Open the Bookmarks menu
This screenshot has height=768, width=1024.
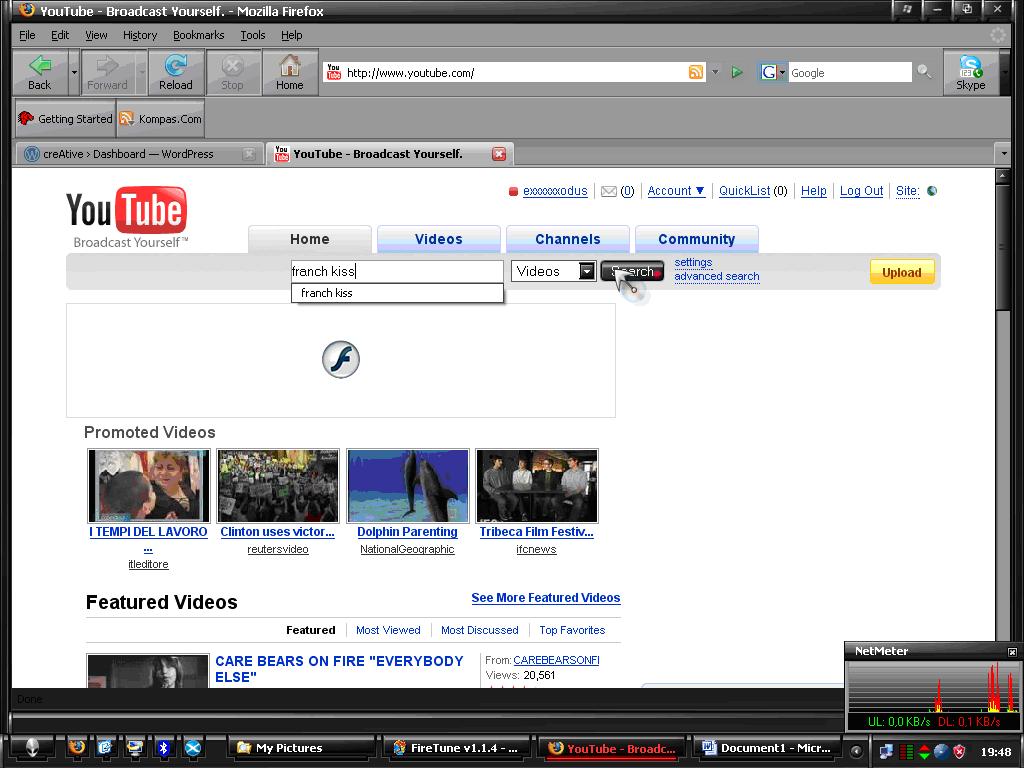pyautogui.click(x=198, y=35)
